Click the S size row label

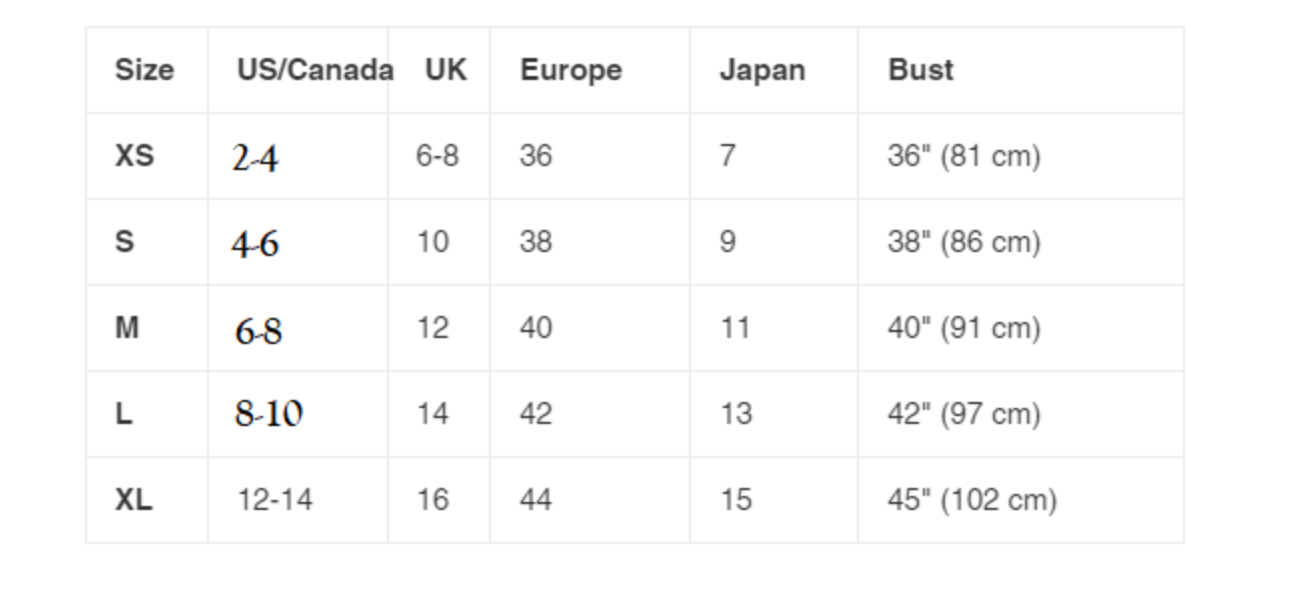coord(124,242)
